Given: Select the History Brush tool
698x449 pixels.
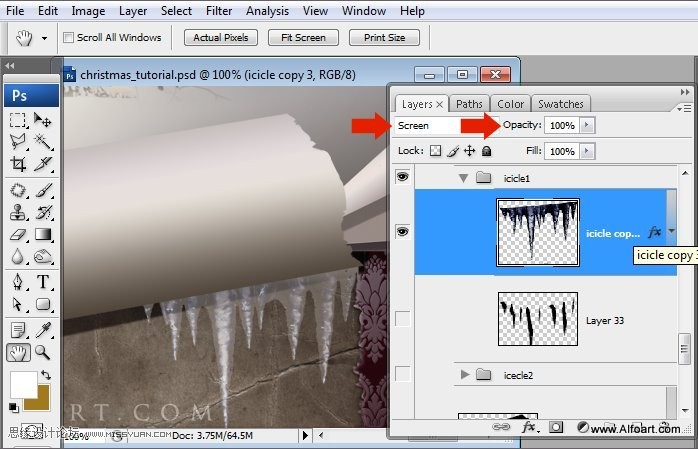Looking at the screenshot, I should pos(43,212).
